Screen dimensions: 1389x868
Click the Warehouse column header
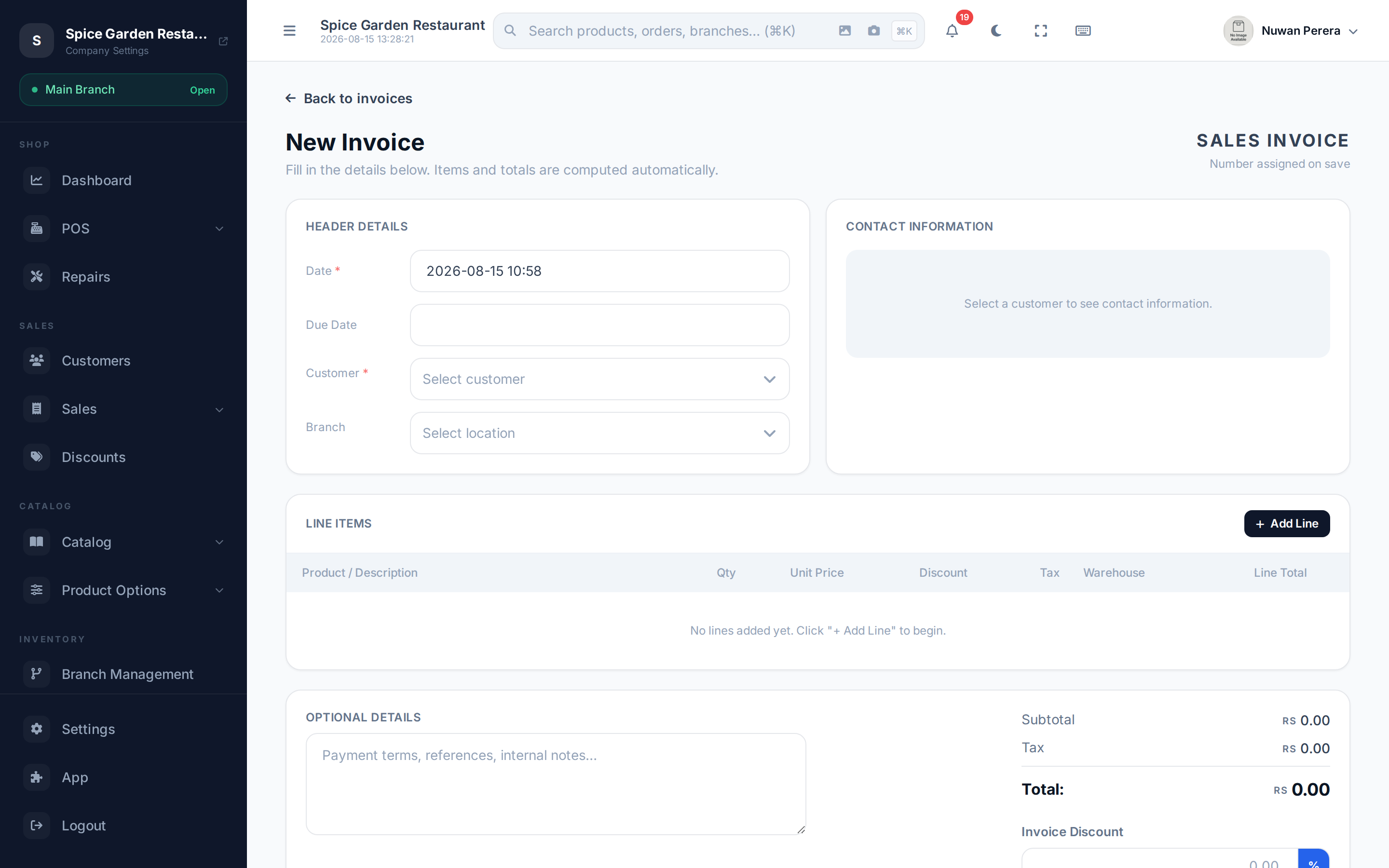click(x=1114, y=572)
